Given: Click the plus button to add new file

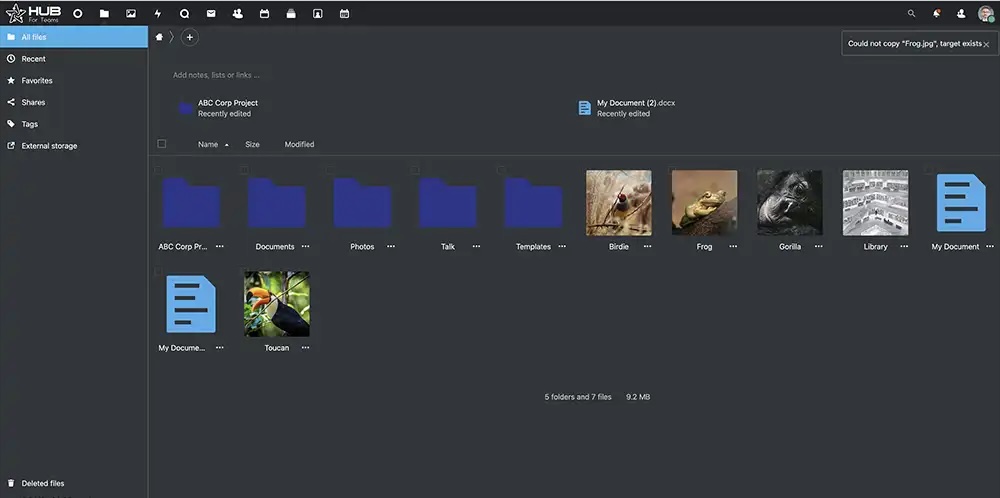Looking at the screenshot, I should [190, 37].
